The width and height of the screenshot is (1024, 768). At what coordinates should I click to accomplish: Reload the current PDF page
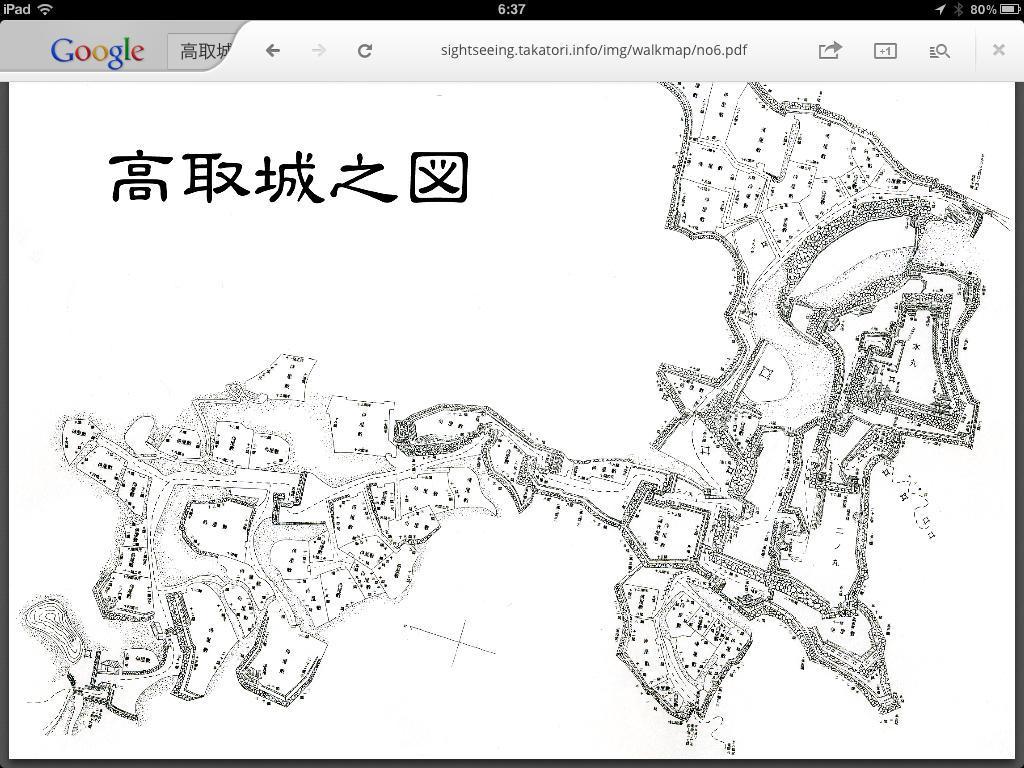click(365, 50)
